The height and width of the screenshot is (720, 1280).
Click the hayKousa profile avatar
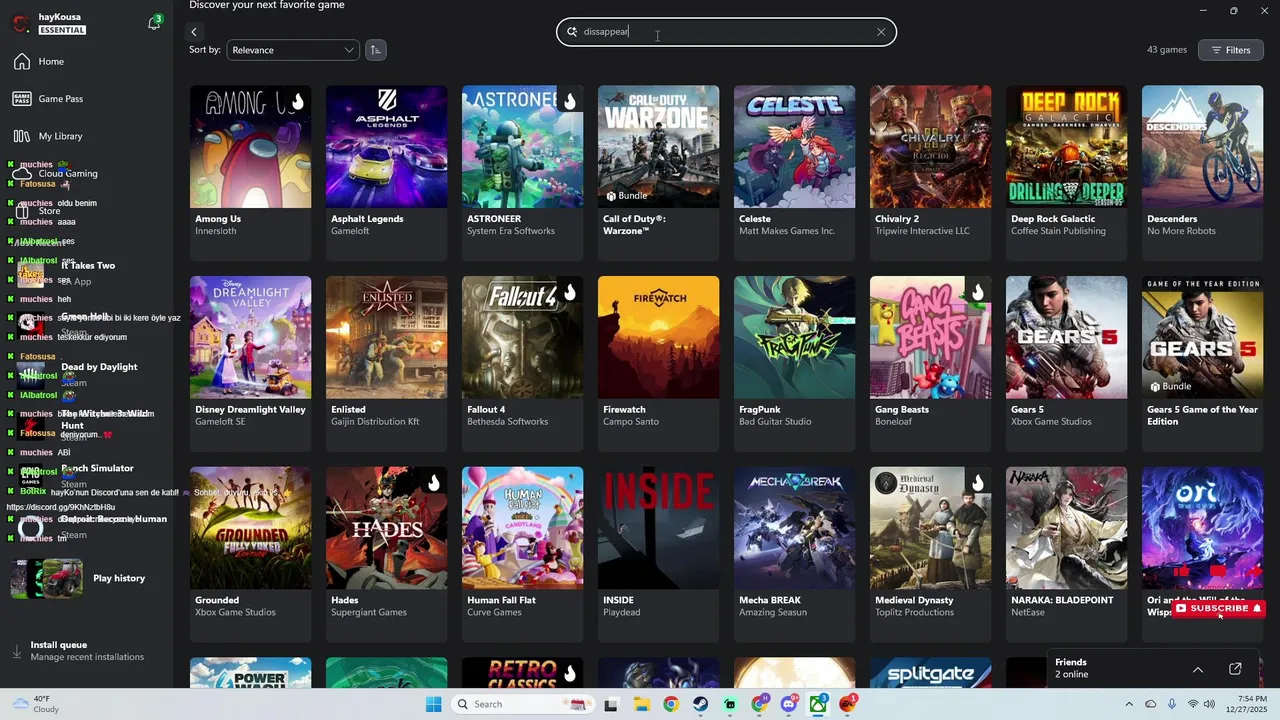click(x=20, y=23)
